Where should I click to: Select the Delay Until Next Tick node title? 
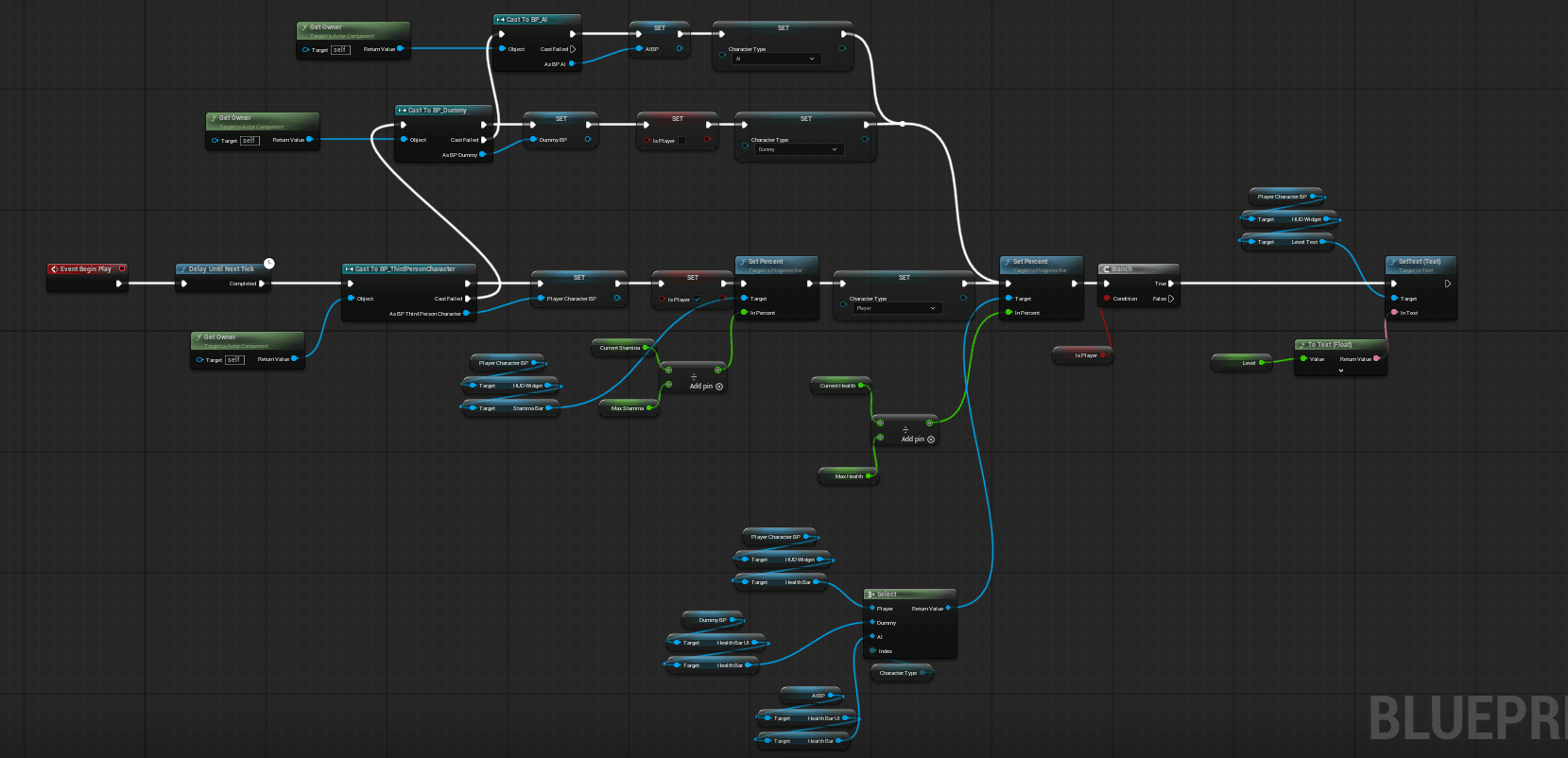[x=221, y=269]
